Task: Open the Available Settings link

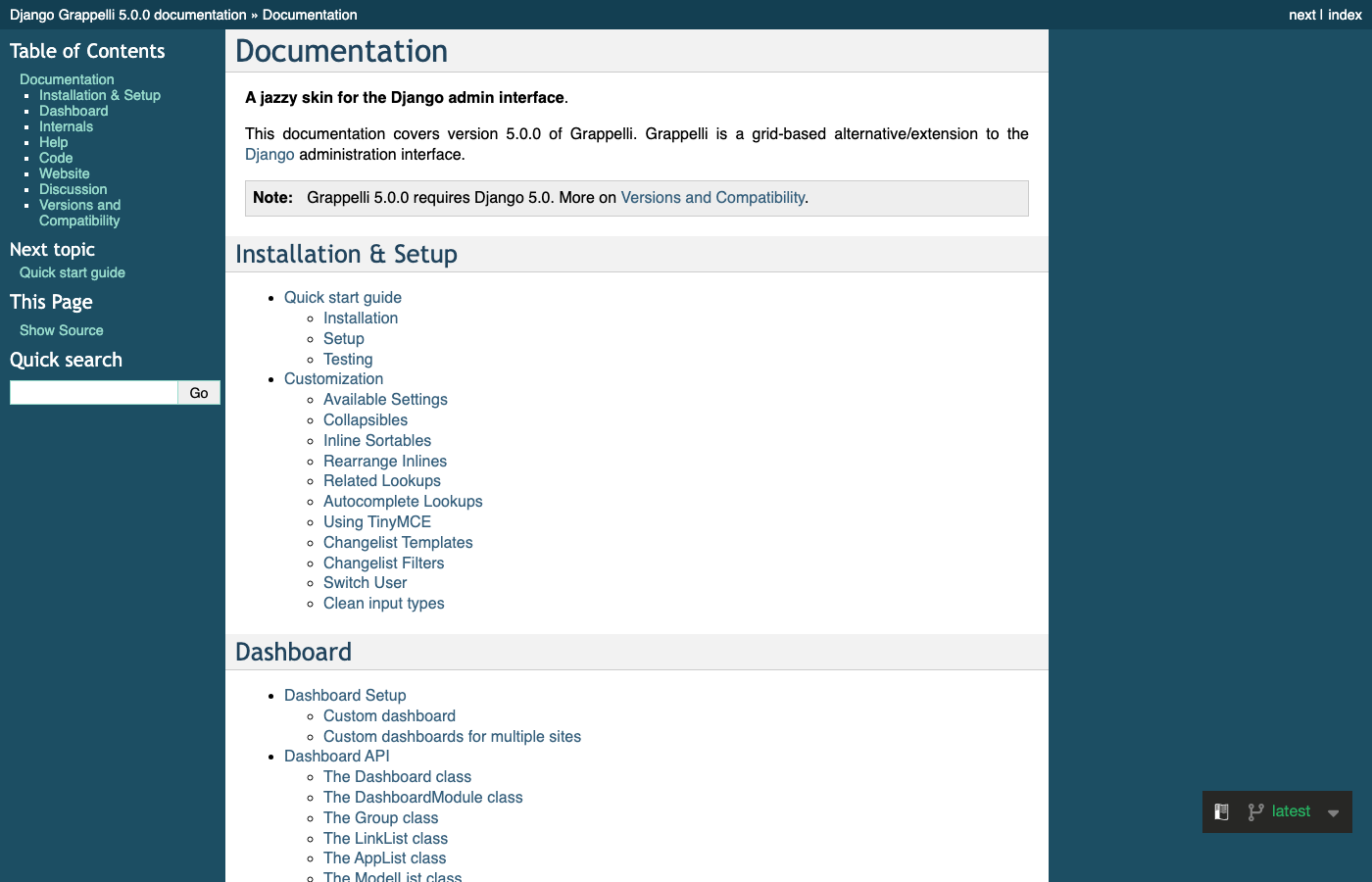Action: pyautogui.click(x=385, y=400)
